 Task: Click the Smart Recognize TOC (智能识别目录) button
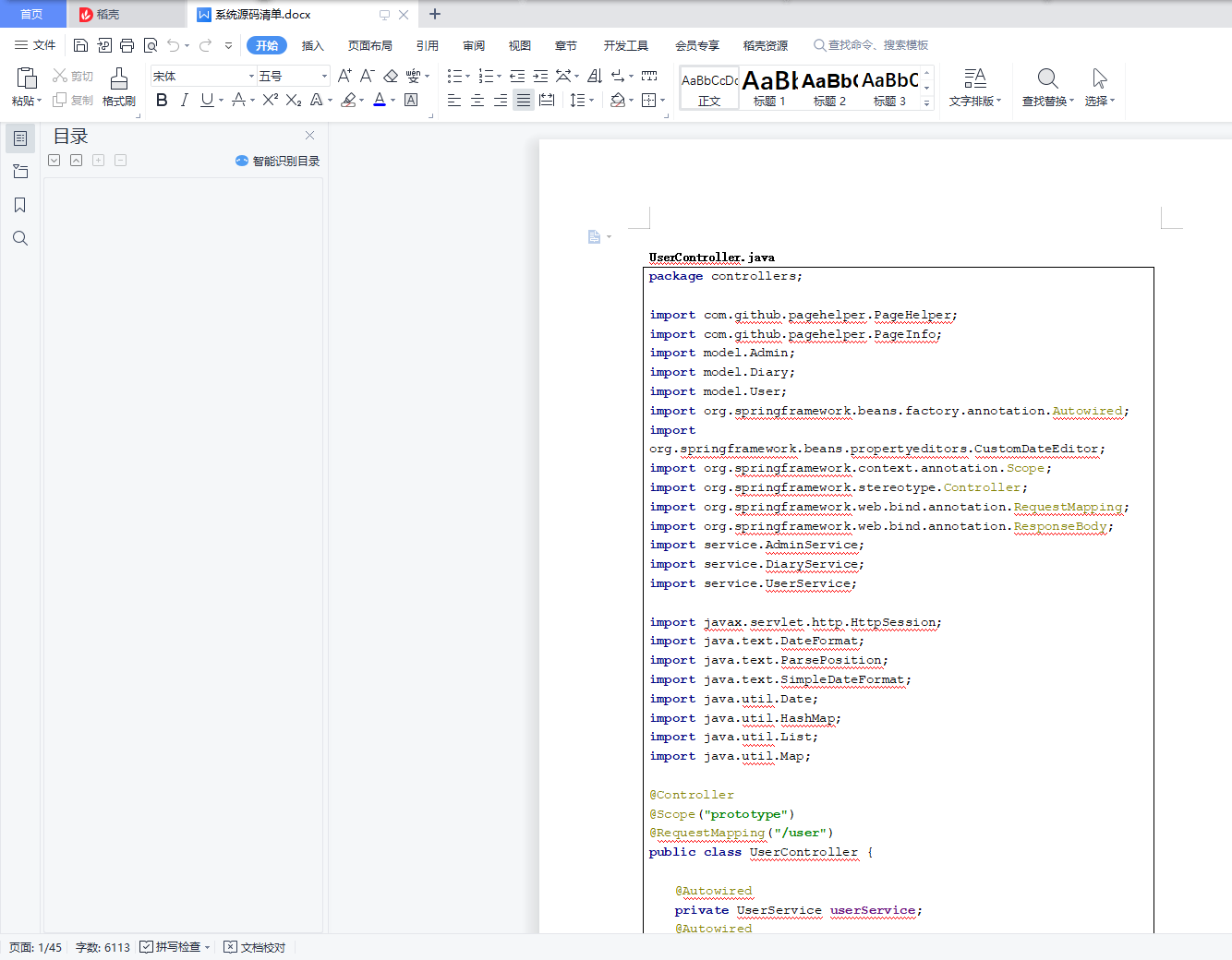(x=278, y=161)
